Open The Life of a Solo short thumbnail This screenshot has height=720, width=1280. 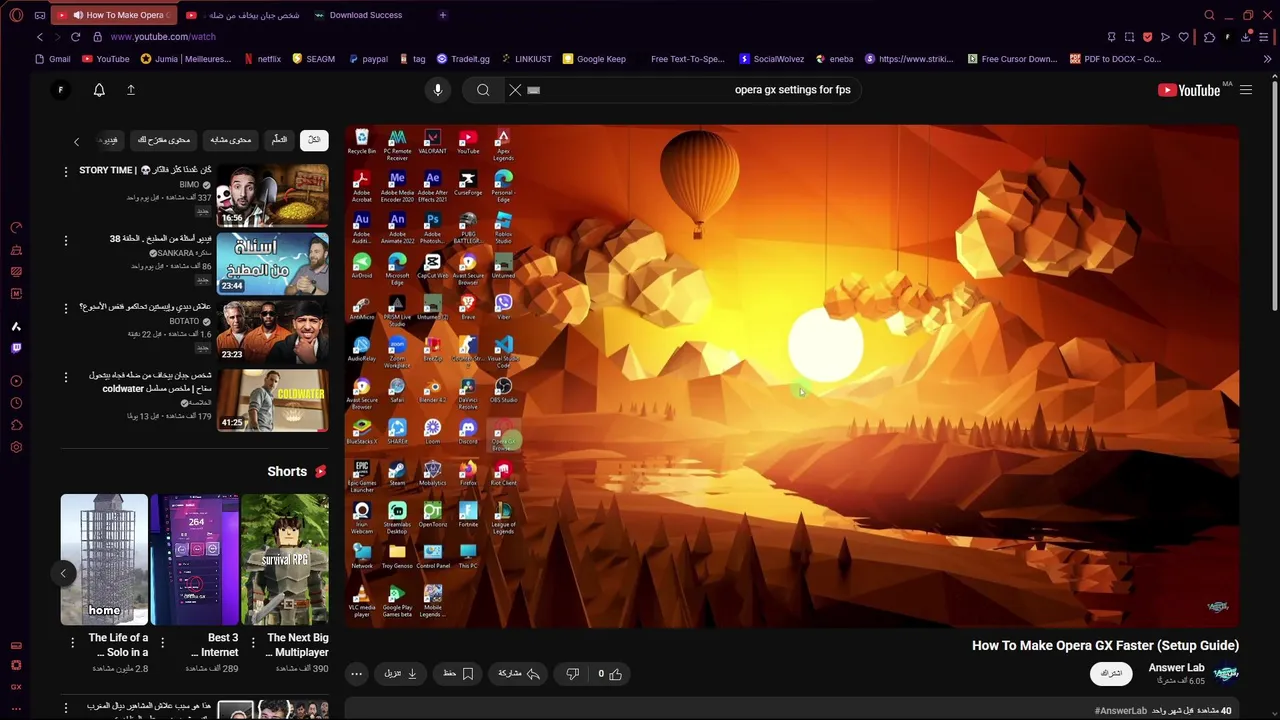(x=104, y=559)
